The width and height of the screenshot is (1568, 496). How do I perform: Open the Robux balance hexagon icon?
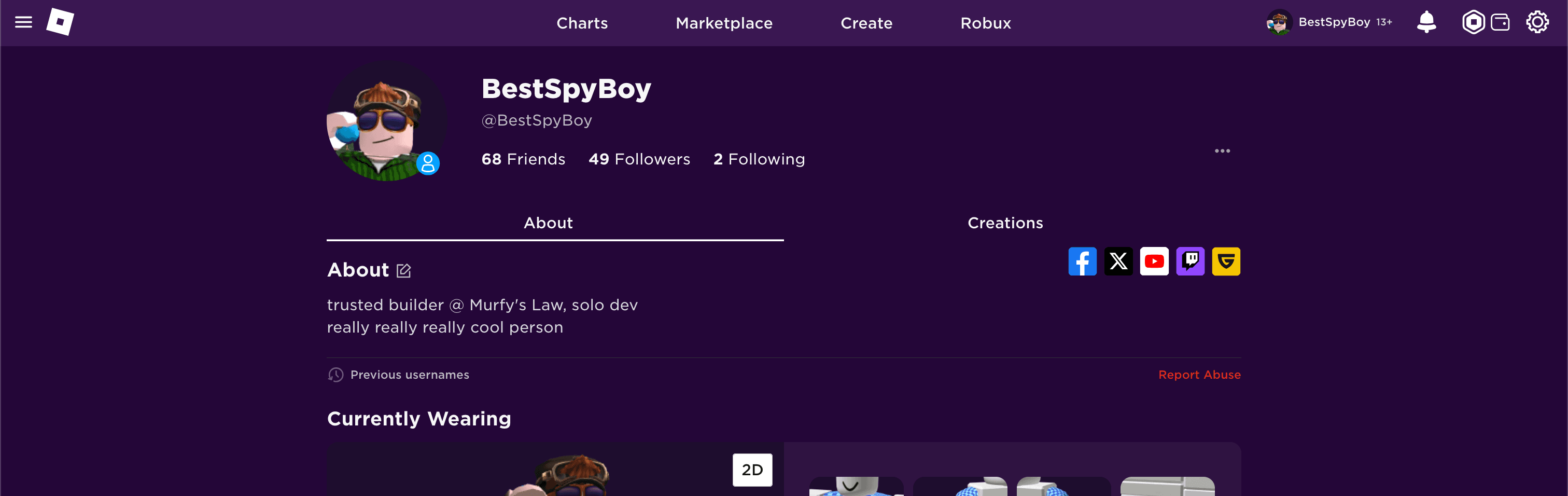(x=1473, y=22)
